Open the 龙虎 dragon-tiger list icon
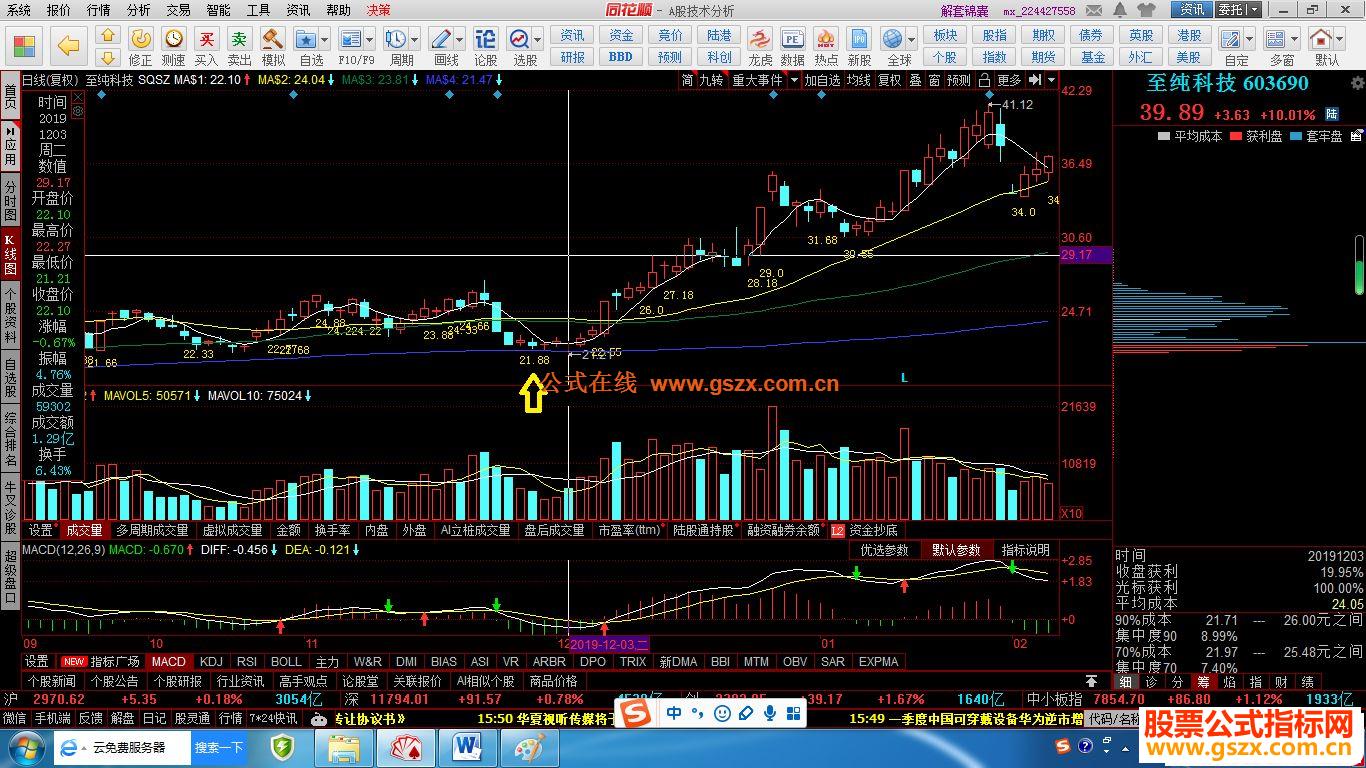1366x768 pixels. 761,39
